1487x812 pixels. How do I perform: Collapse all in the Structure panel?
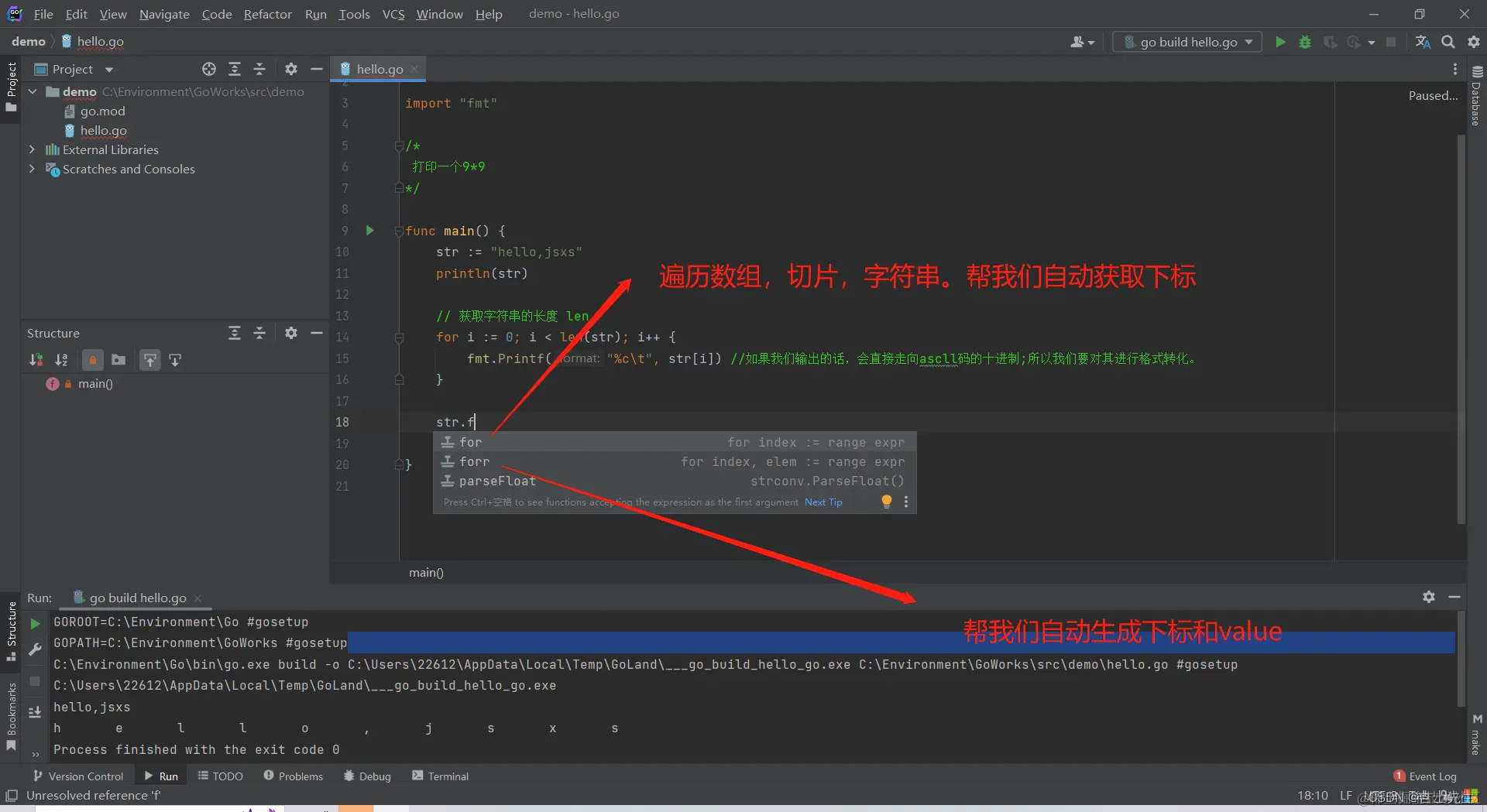pyautogui.click(x=259, y=333)
